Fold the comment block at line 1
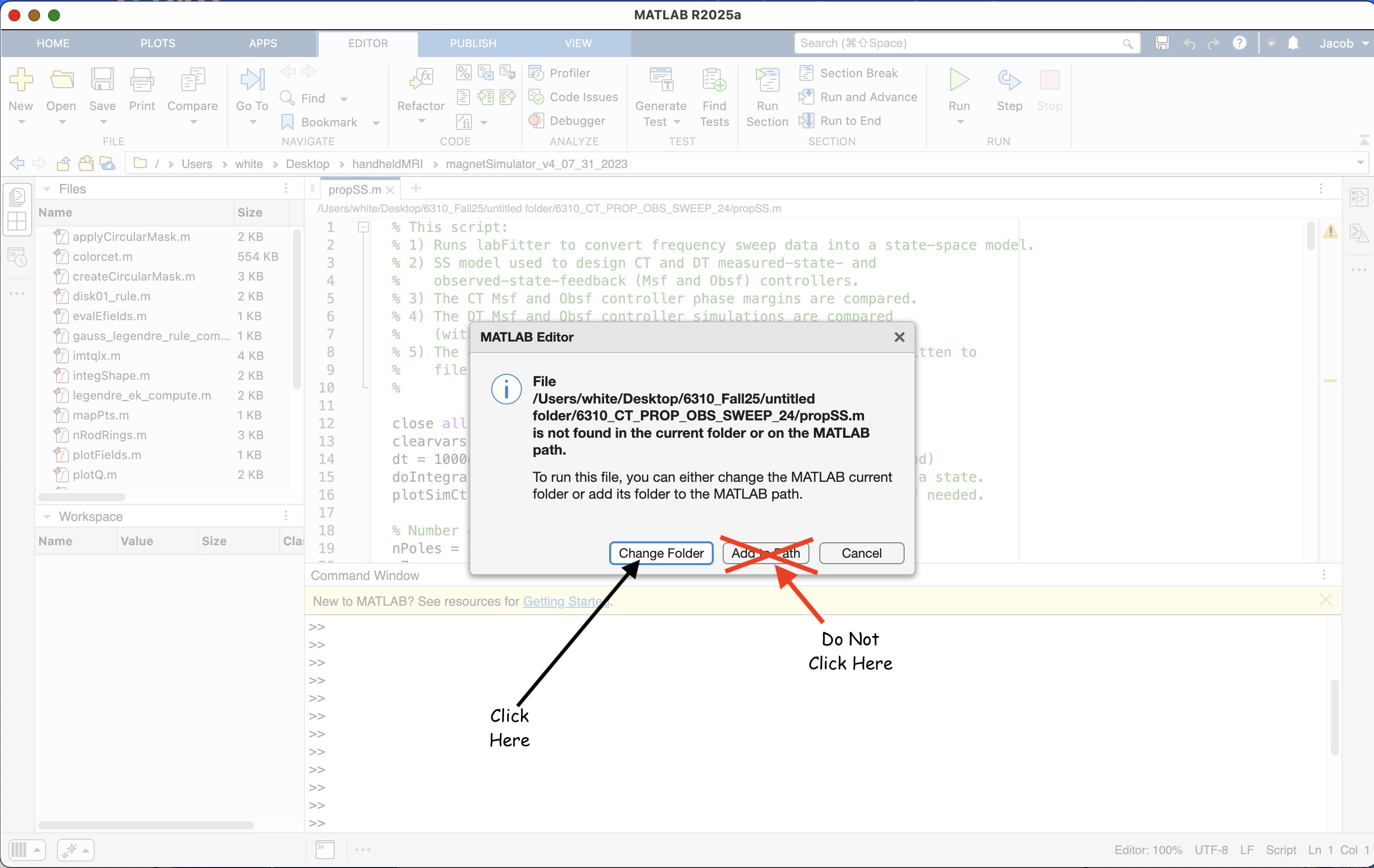This screenshot has width=1374, height=868. [363, 228]
